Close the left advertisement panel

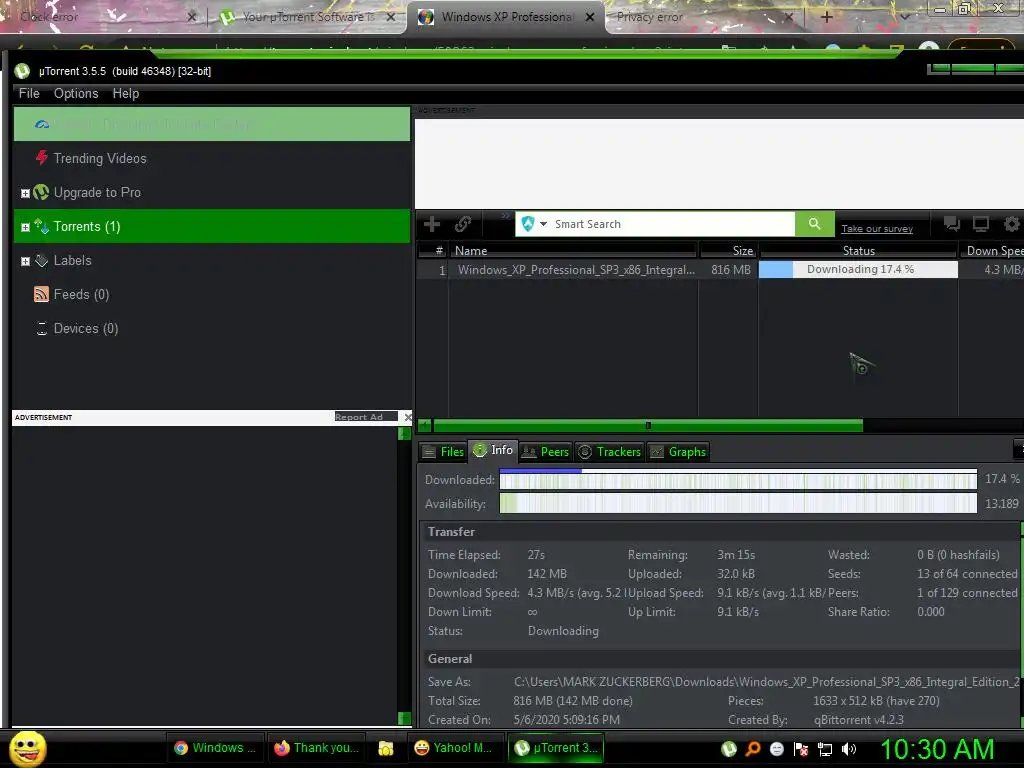pyautogui.click(x=408, y=417)
